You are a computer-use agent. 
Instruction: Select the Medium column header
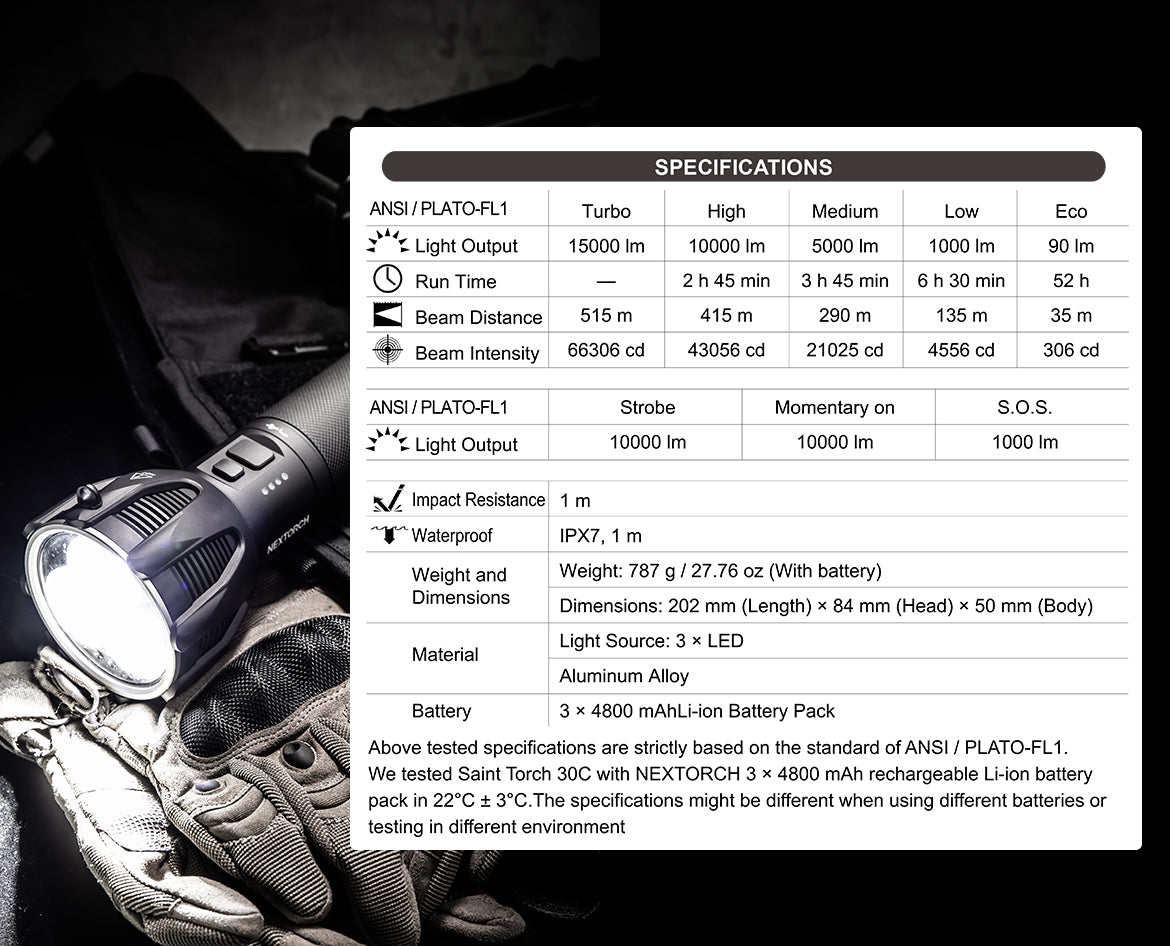[845, 211]
